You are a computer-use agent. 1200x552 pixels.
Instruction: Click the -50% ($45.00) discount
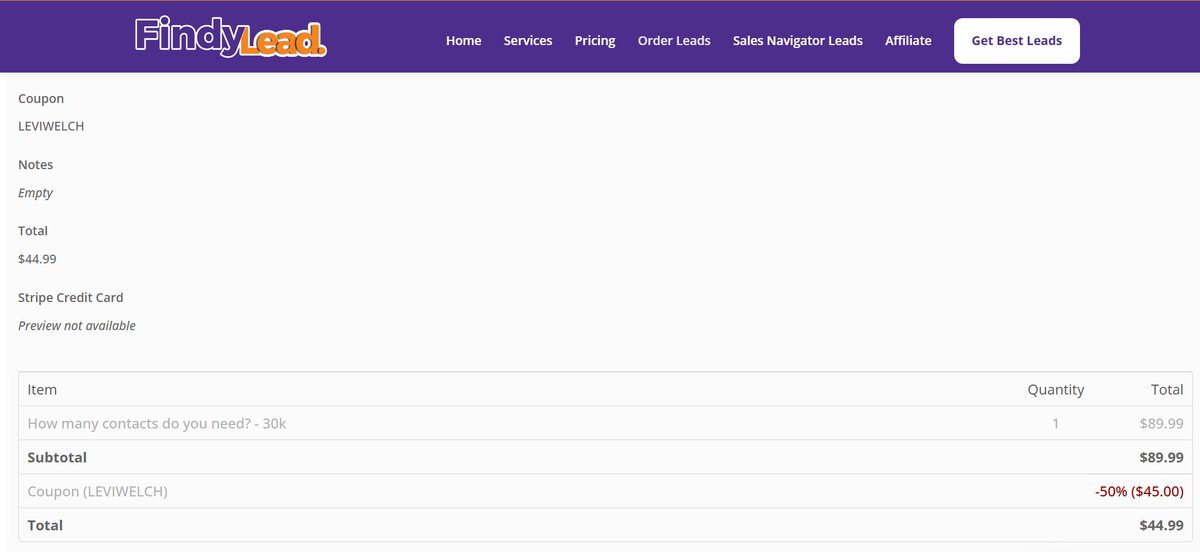[1139, 492]
